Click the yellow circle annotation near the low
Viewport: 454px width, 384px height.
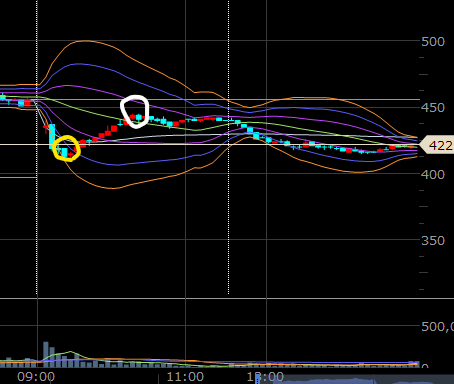coord(67,148)
